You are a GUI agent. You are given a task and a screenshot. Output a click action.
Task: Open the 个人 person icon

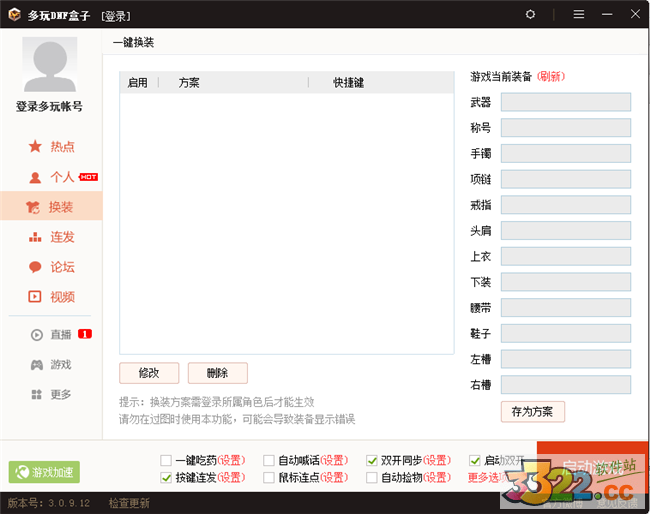pyautogui.click(x=35, y=177)
